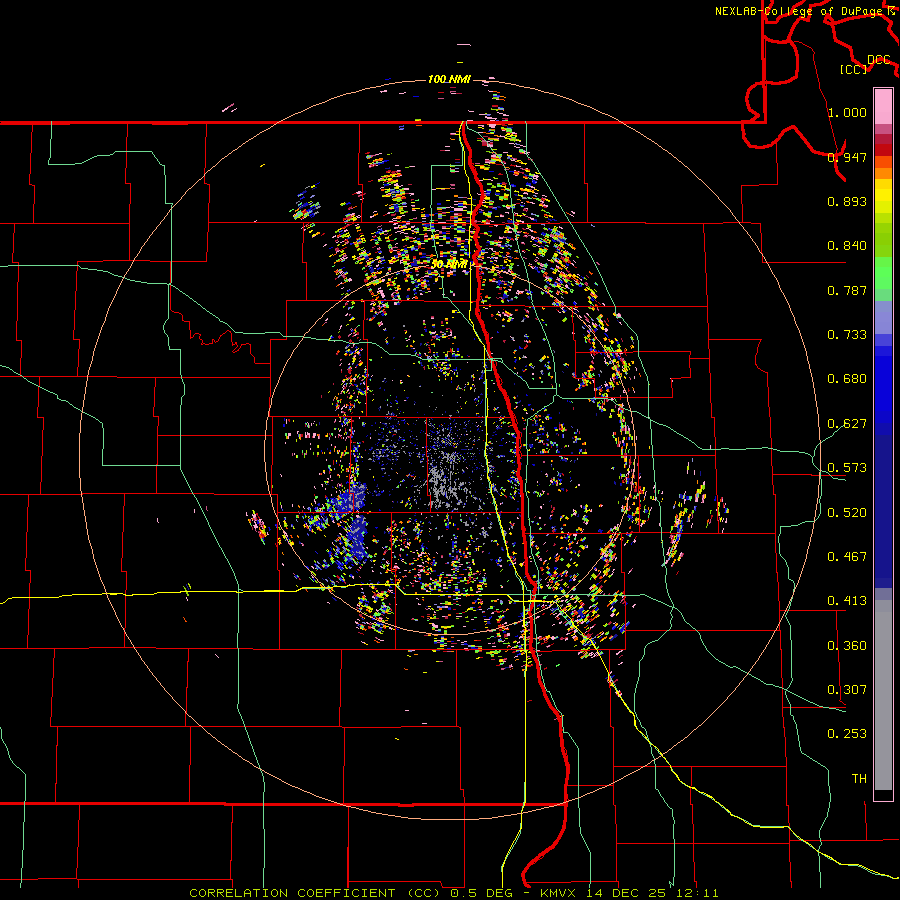Select the 0.893 scale value
This screenshot has width=900, height=900.
pyautogui.click(x=847, y=201)
